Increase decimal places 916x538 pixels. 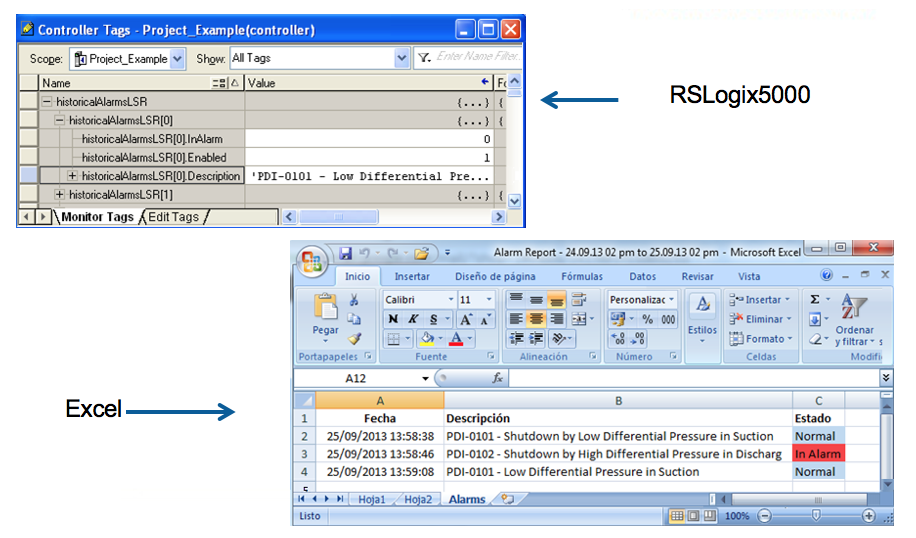[x=618, y=338]
